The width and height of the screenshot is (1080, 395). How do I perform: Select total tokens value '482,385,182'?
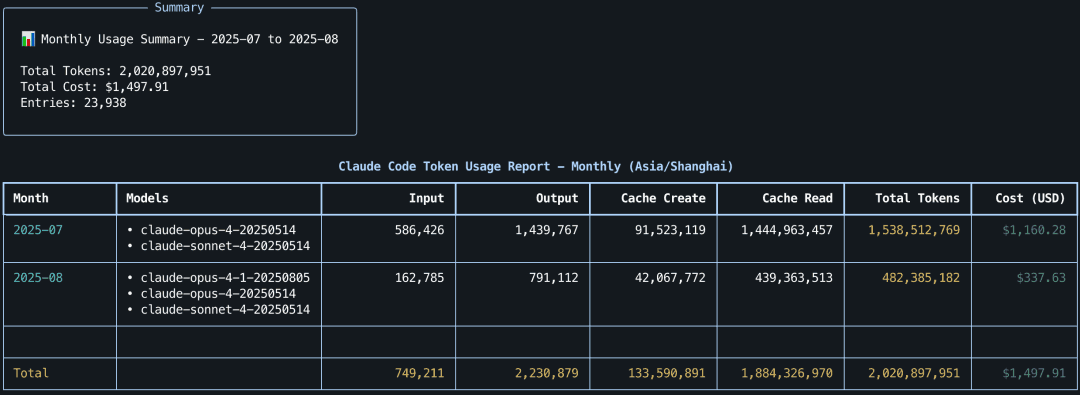point(921,278)
